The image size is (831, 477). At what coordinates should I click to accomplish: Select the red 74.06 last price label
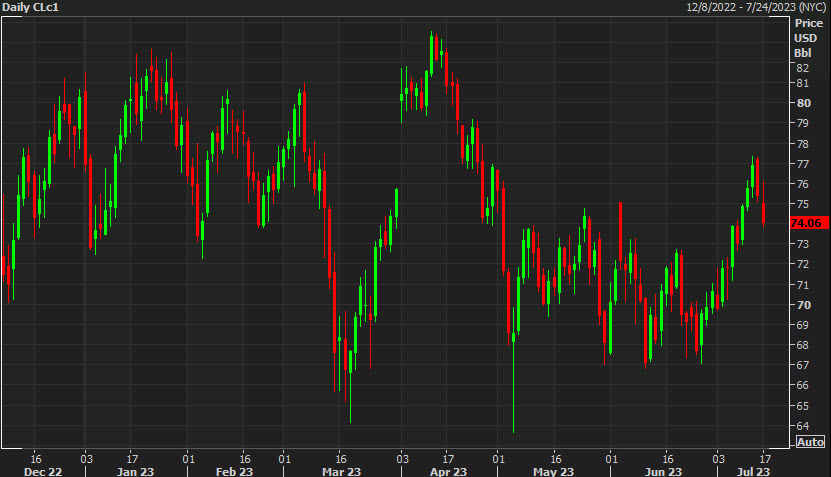click(809, 223)
